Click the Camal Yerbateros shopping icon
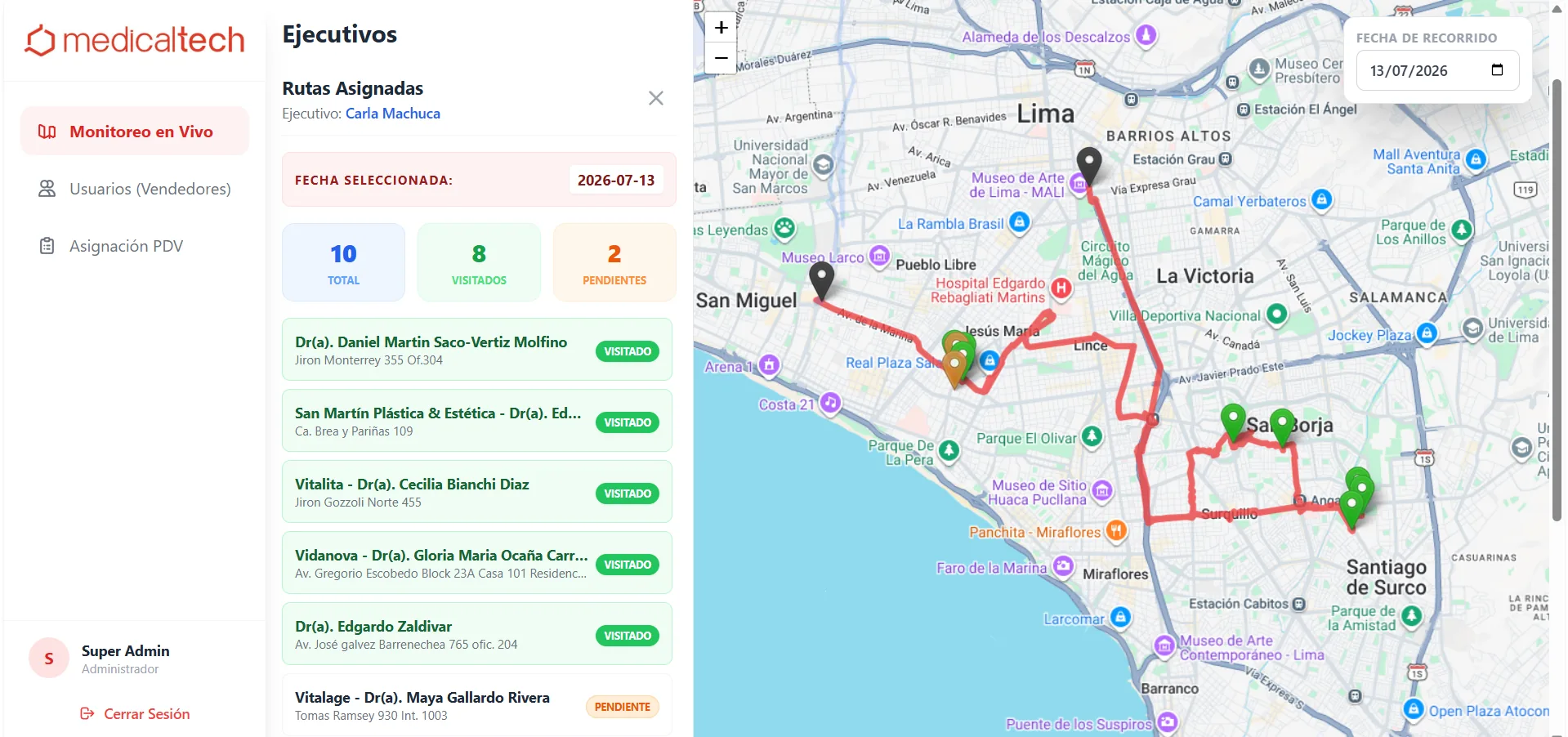The width and height of the screenshot is (1568, 737). (x=1321, y=199)
